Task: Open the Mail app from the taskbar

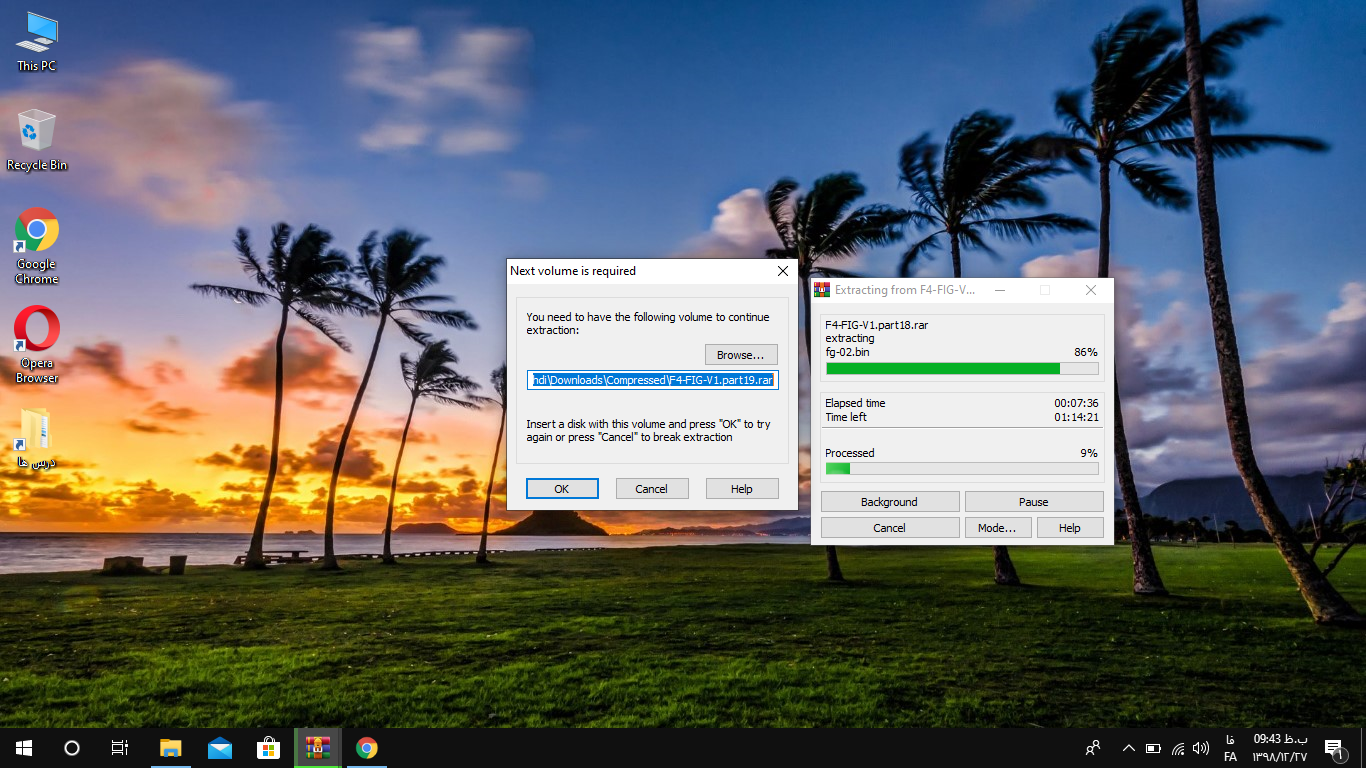Action: click(x=220, y=748)
